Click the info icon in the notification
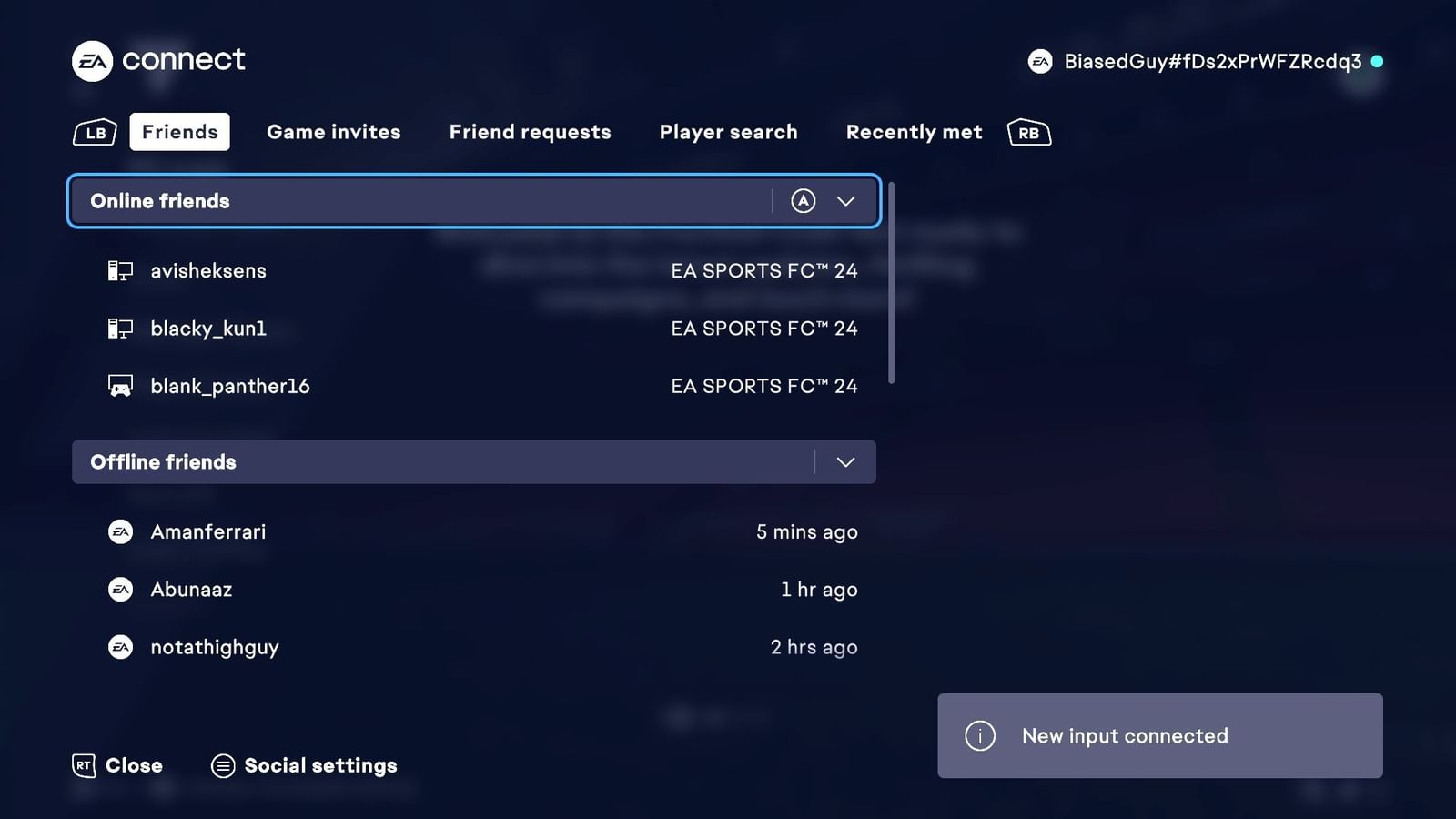Viewport: 1456px width, 819px height. pos(980,736)
